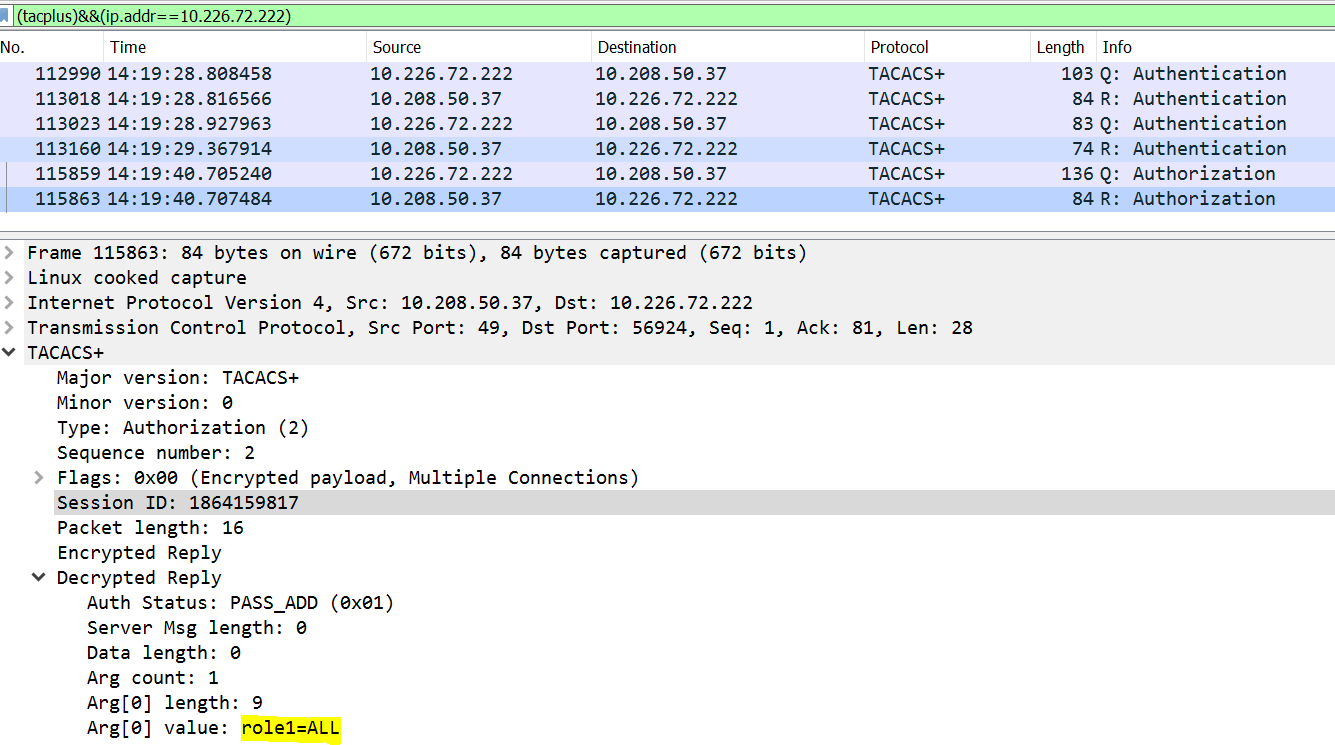Select Type: Authorization (2) field
Screen dimensions: 1335x745
[183, 428]
